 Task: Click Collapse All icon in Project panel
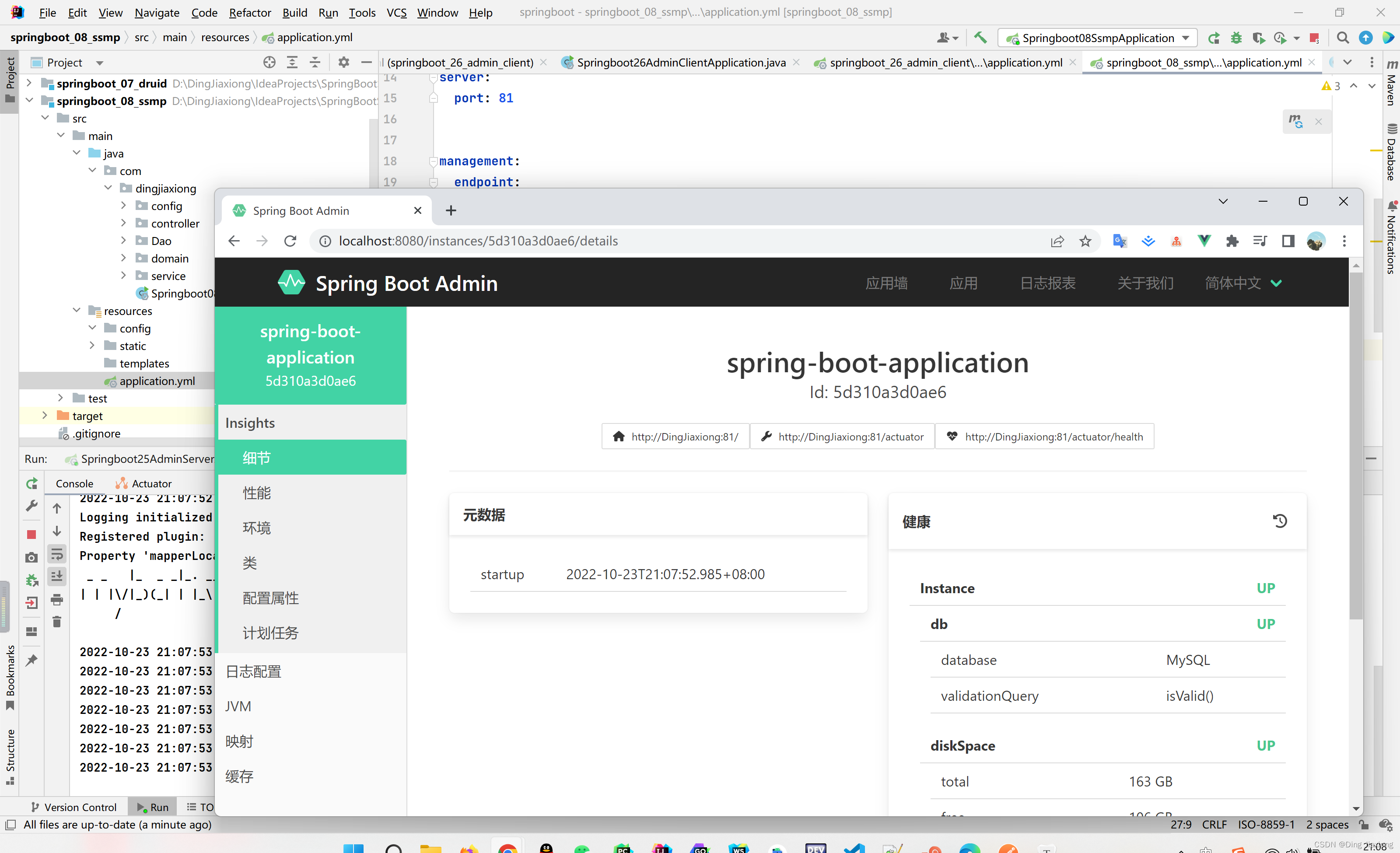pyautogui.click(x=315, y=63)
